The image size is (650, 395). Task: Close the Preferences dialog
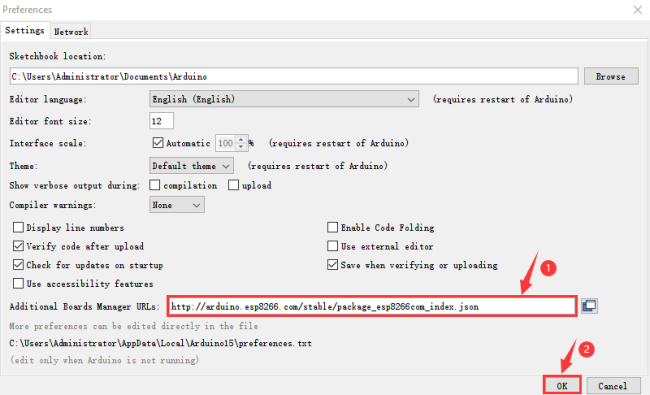[638, 10]
